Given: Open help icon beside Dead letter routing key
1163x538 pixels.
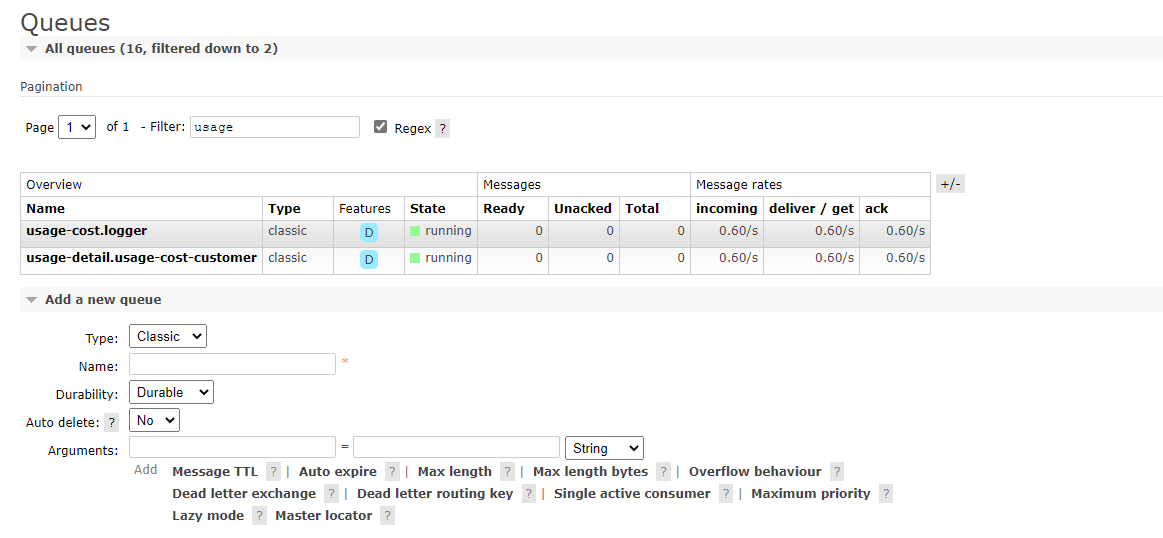Looking at the screenshot, I should 529,494.
